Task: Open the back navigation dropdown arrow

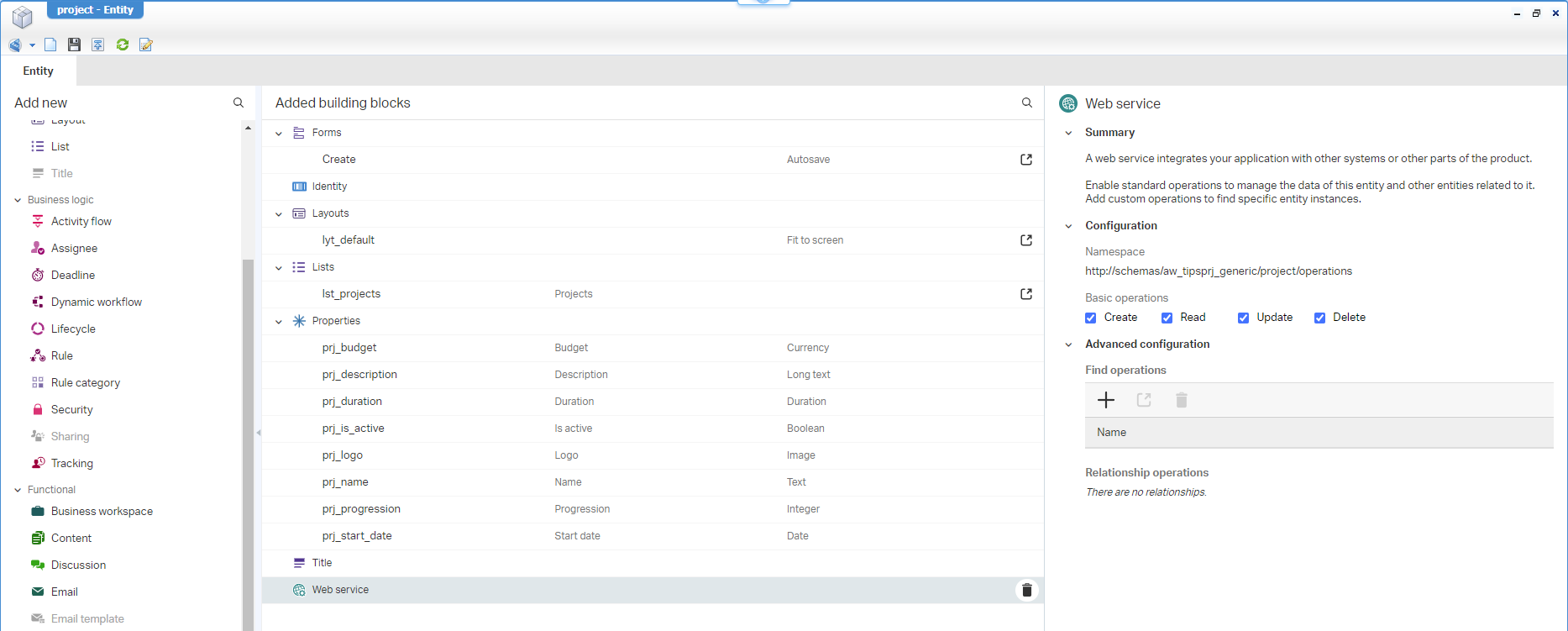Action: pos(32,45)
